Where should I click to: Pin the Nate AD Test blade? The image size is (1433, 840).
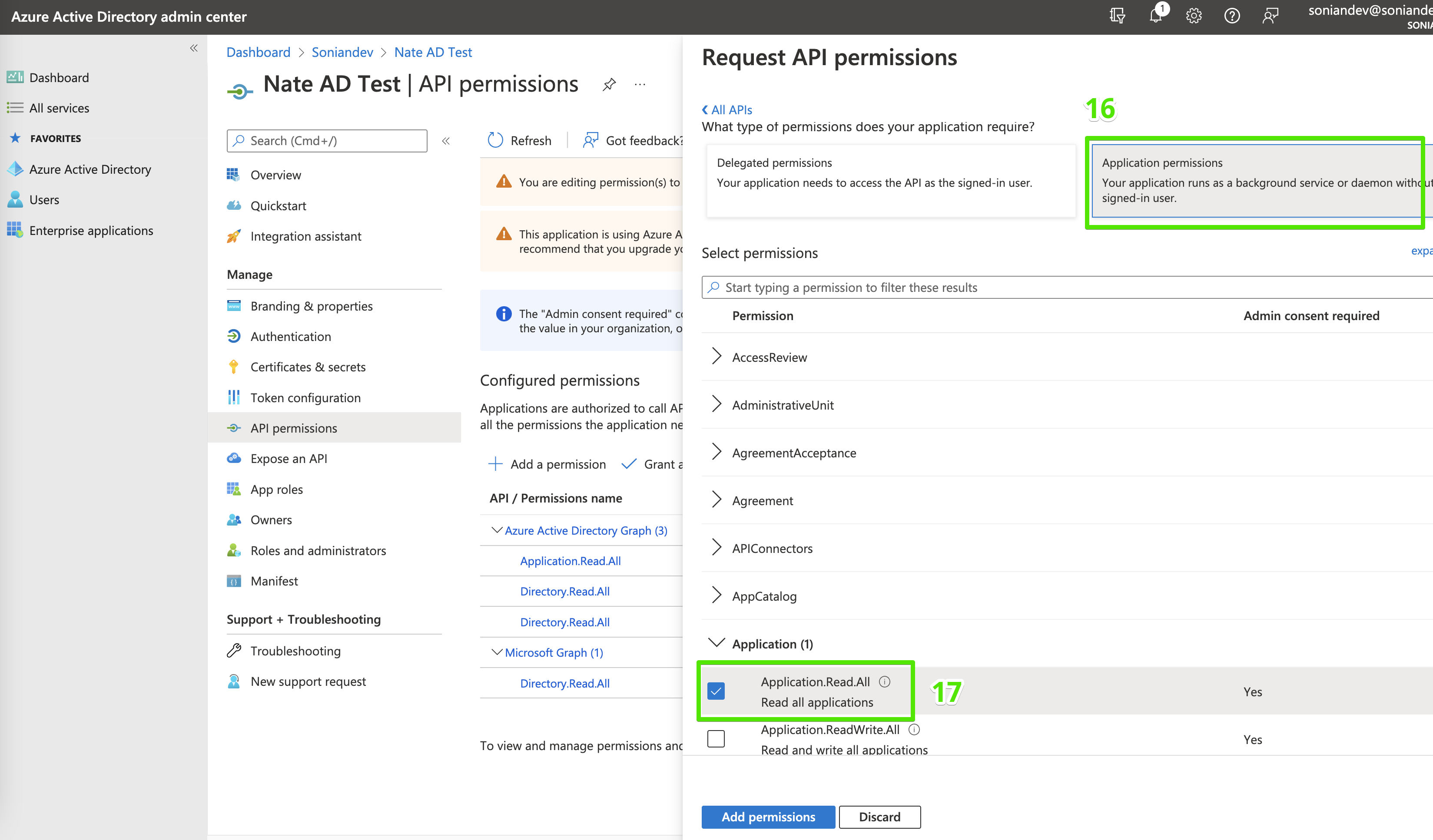(x=609, y=85)
